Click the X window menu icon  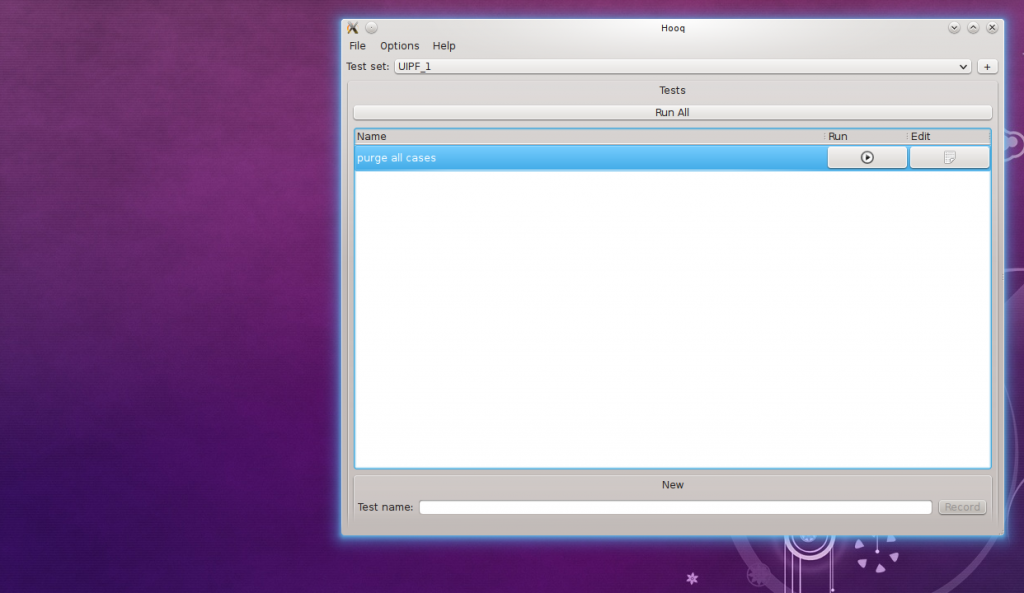[x=352, y=28]
